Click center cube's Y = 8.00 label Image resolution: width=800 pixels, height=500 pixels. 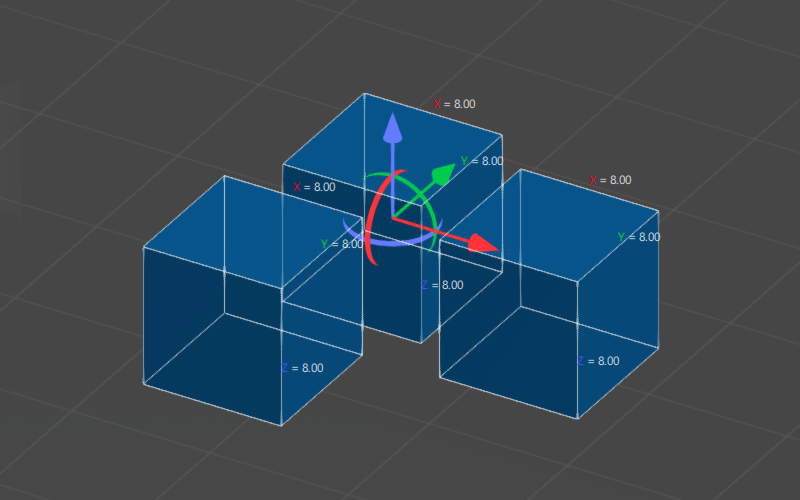pos(481,161)
